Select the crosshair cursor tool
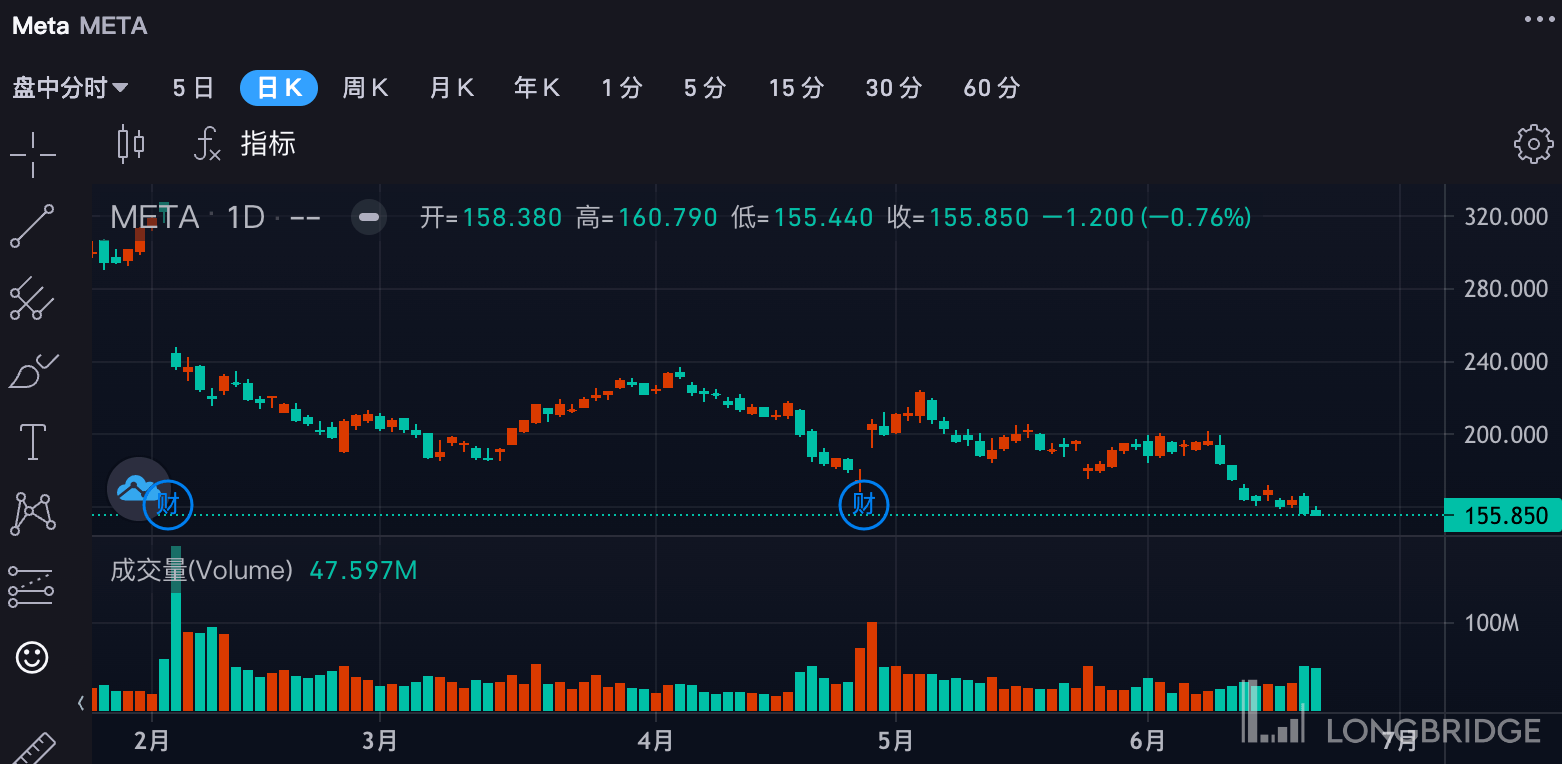This screenshot has width=1562, height=764. (32, 154)
